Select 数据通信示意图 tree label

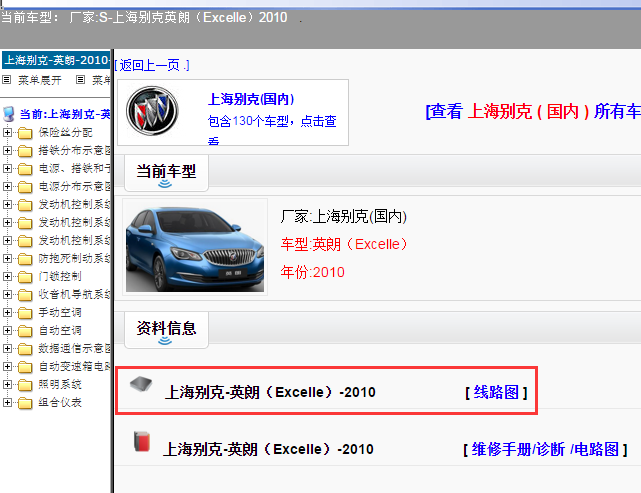[74, 348]
